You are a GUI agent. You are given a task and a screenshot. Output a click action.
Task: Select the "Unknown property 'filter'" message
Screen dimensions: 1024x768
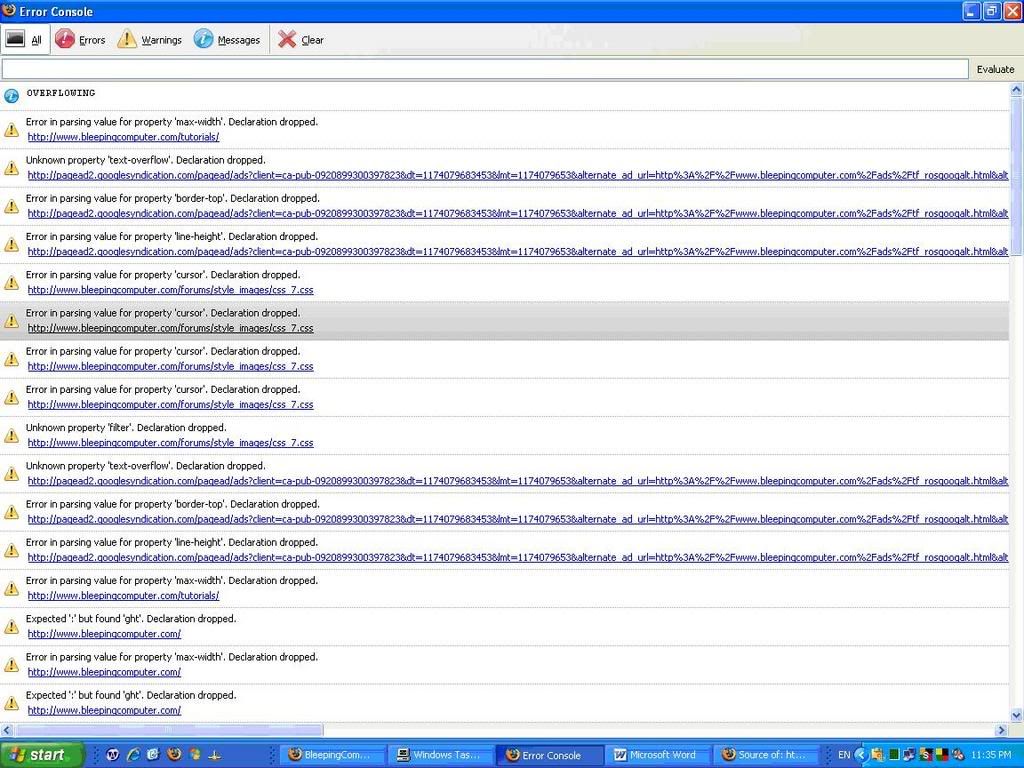click(126, 427)
